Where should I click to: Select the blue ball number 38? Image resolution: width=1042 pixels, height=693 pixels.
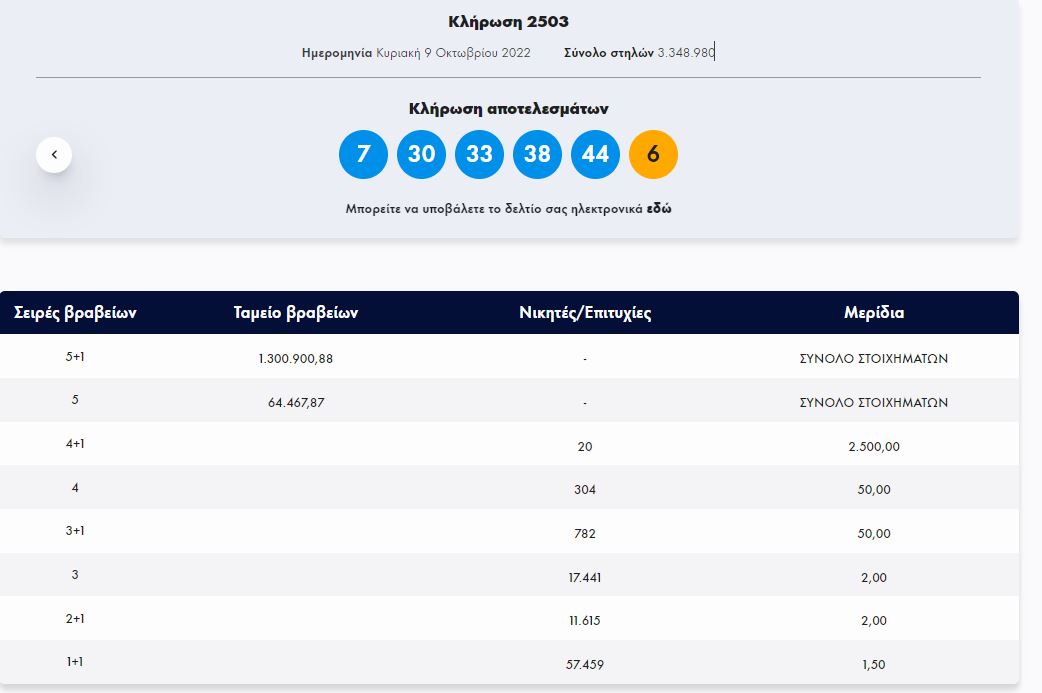(537, 155)
